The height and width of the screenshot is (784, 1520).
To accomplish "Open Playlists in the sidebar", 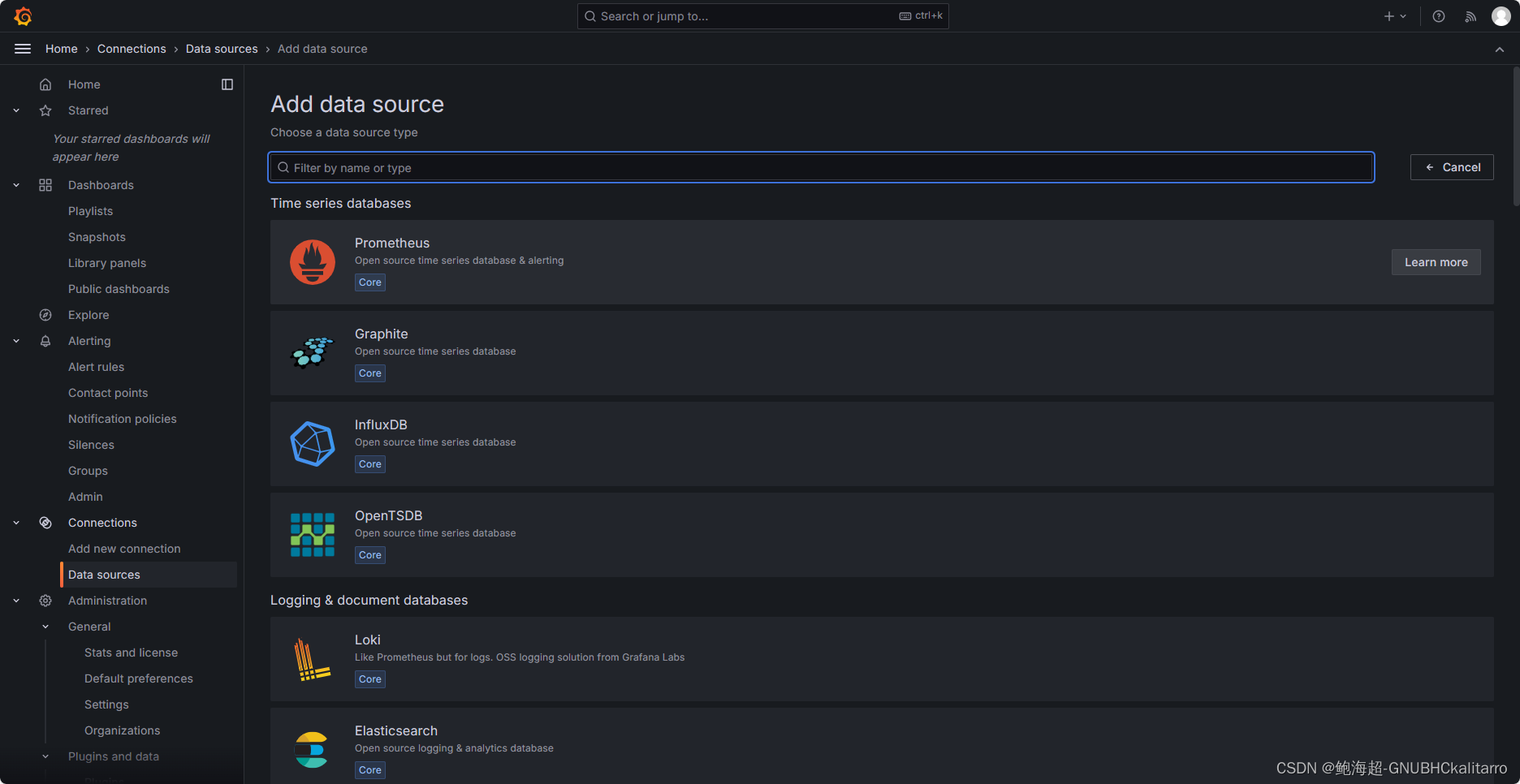I will tap(90, 211).
